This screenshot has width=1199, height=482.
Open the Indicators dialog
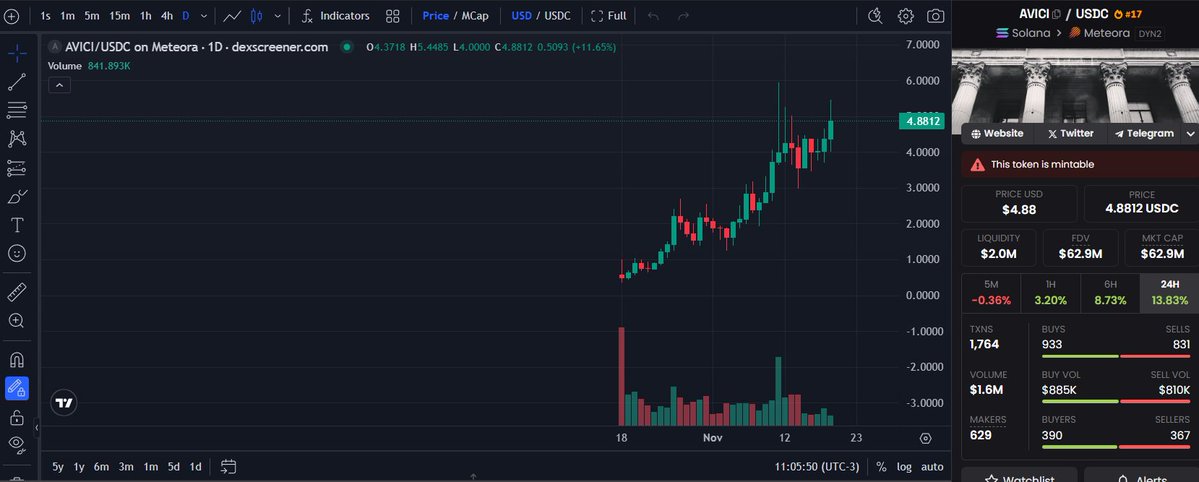coord(336,15)
